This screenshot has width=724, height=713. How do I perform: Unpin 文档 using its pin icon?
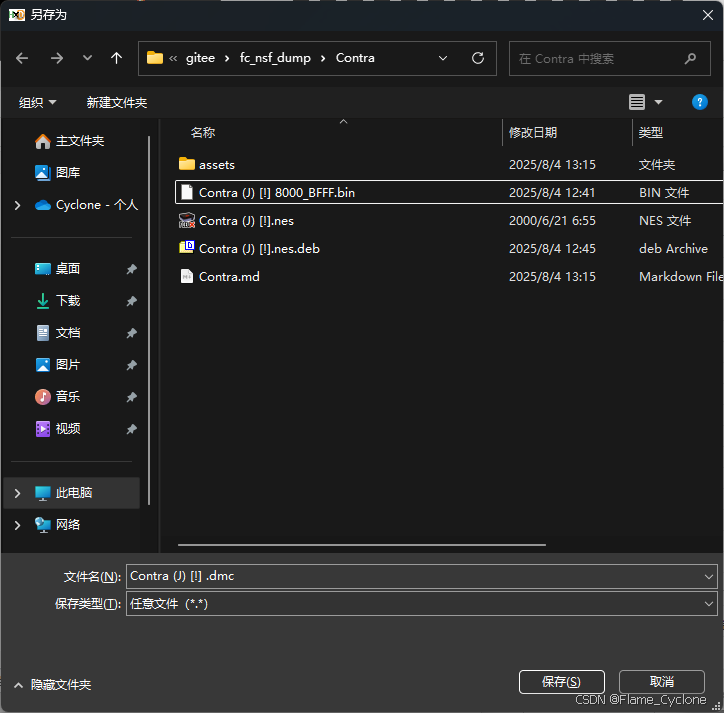(x=132, y=333)
